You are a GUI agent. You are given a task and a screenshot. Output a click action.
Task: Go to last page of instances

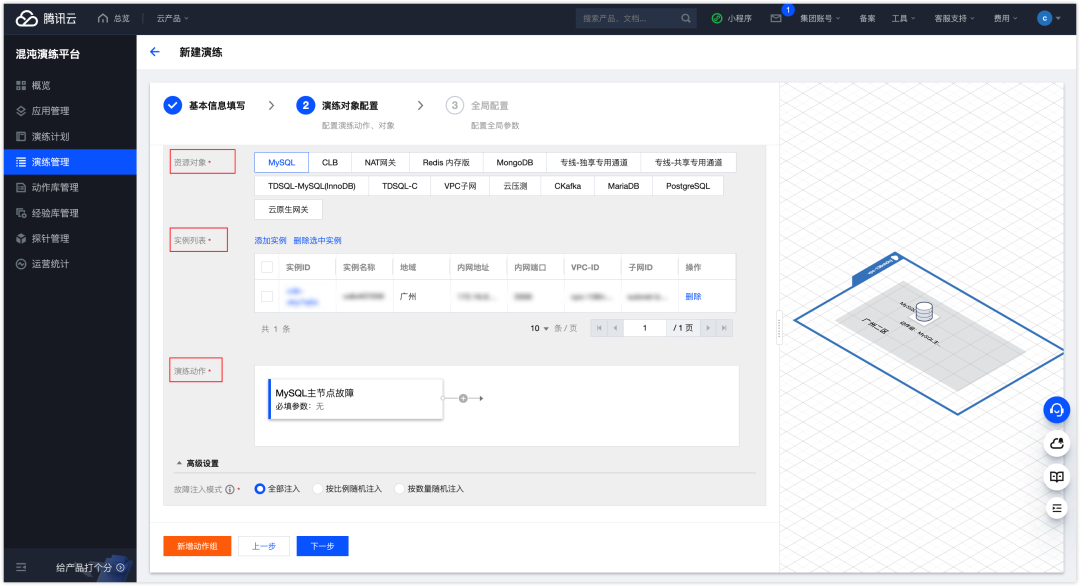(x=724, y=328)
